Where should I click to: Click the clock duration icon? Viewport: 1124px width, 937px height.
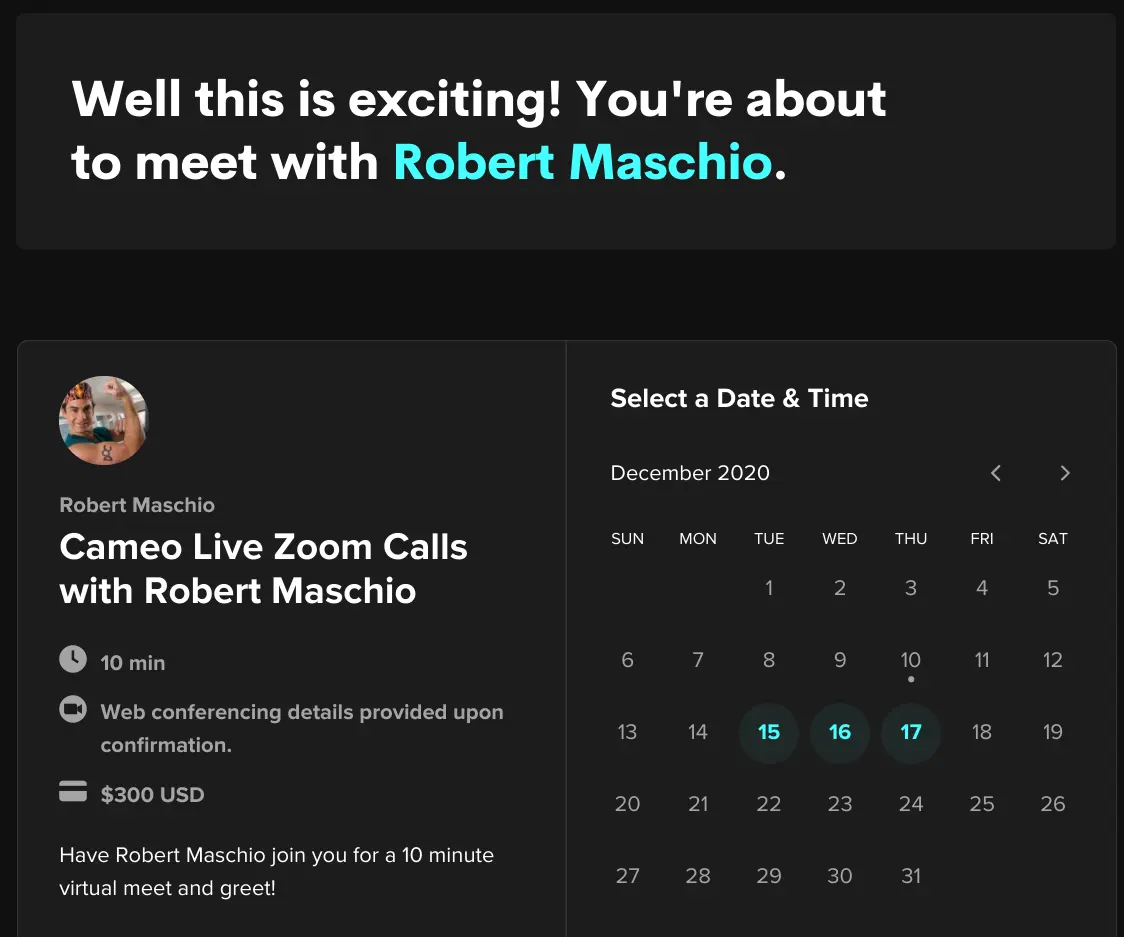click(73, 660)
